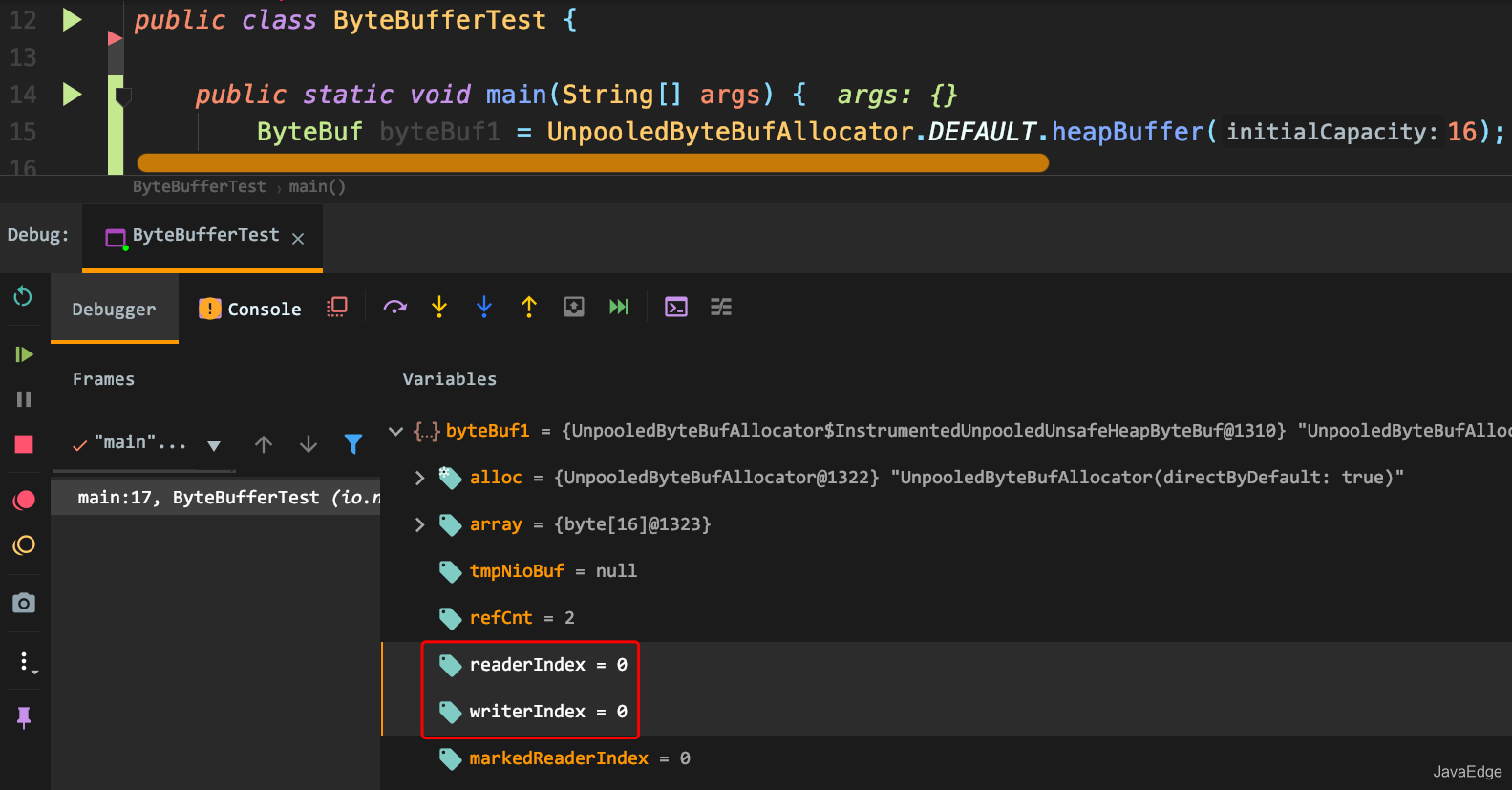This screenshot has height=790, width=1512.
Task: Open more debug options menu
Action: pos(26,662)
